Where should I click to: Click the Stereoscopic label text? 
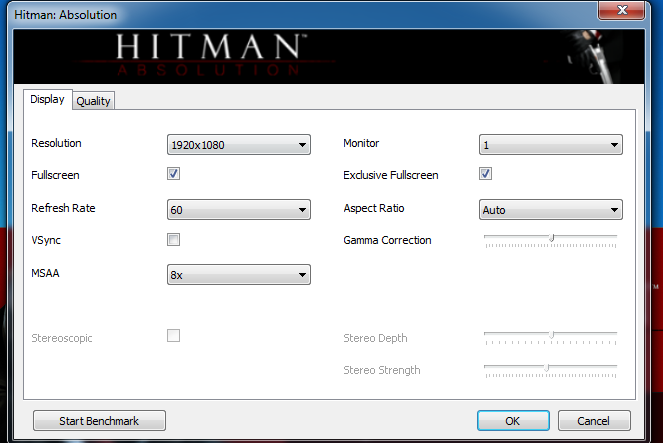[62, 338]
